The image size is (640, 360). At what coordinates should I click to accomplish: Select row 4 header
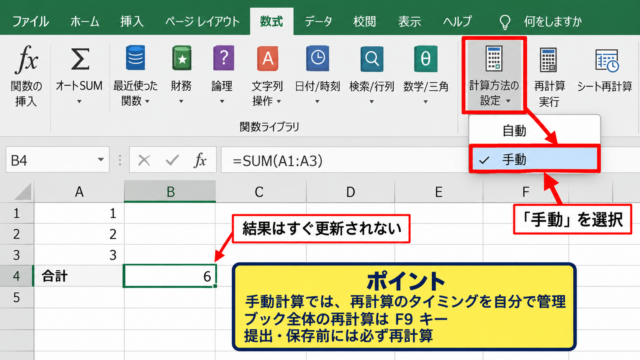point(16,276)
